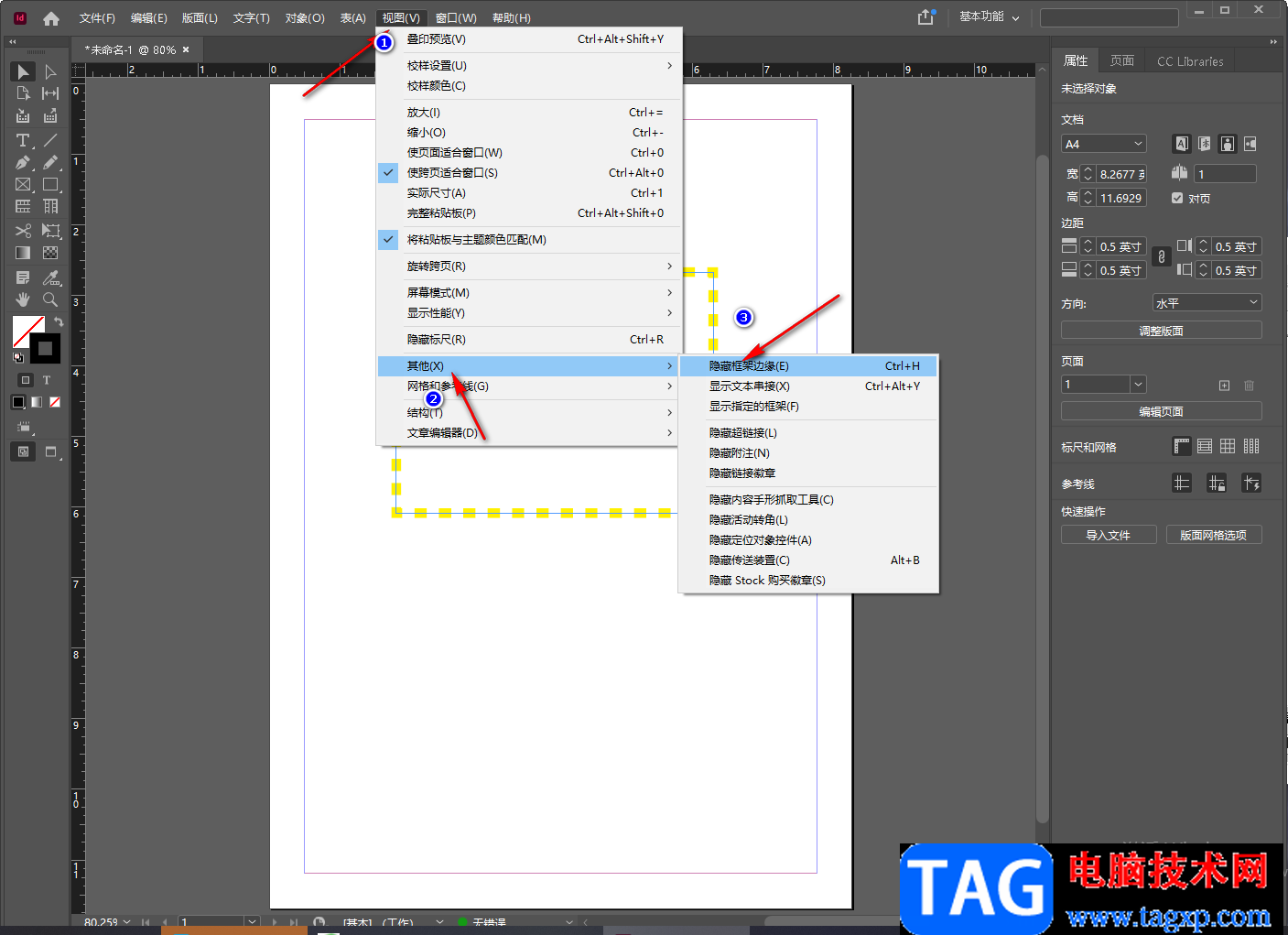Viewport: 1288px width, 935px height.
Task: Select the Scissors tool
Action: click(x=23, y=231)
